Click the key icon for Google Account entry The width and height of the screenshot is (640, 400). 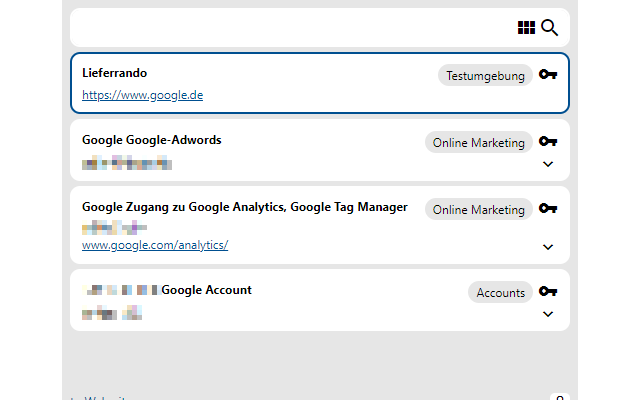(547, 292)
